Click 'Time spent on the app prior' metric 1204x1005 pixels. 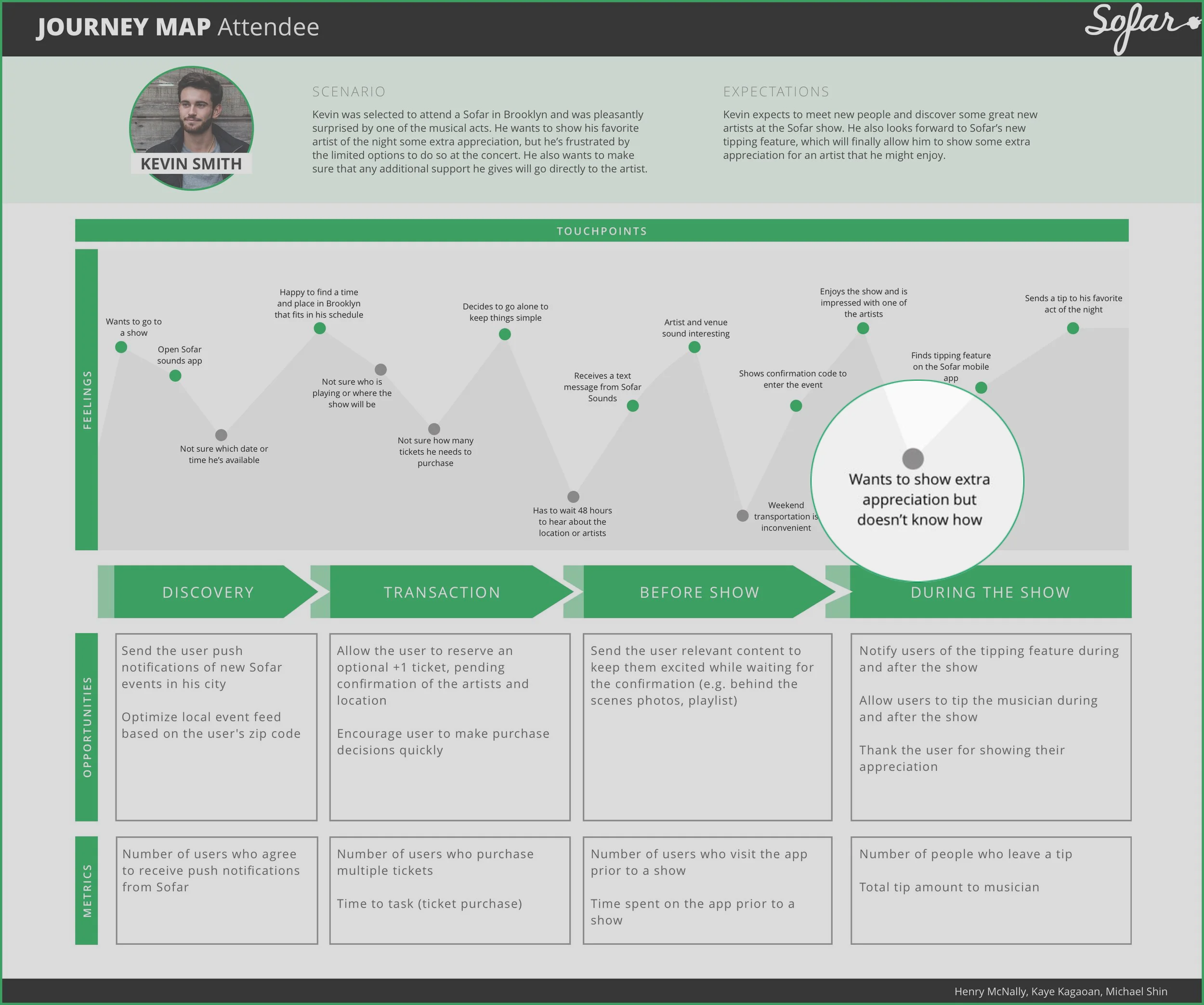tap(693, 912)
